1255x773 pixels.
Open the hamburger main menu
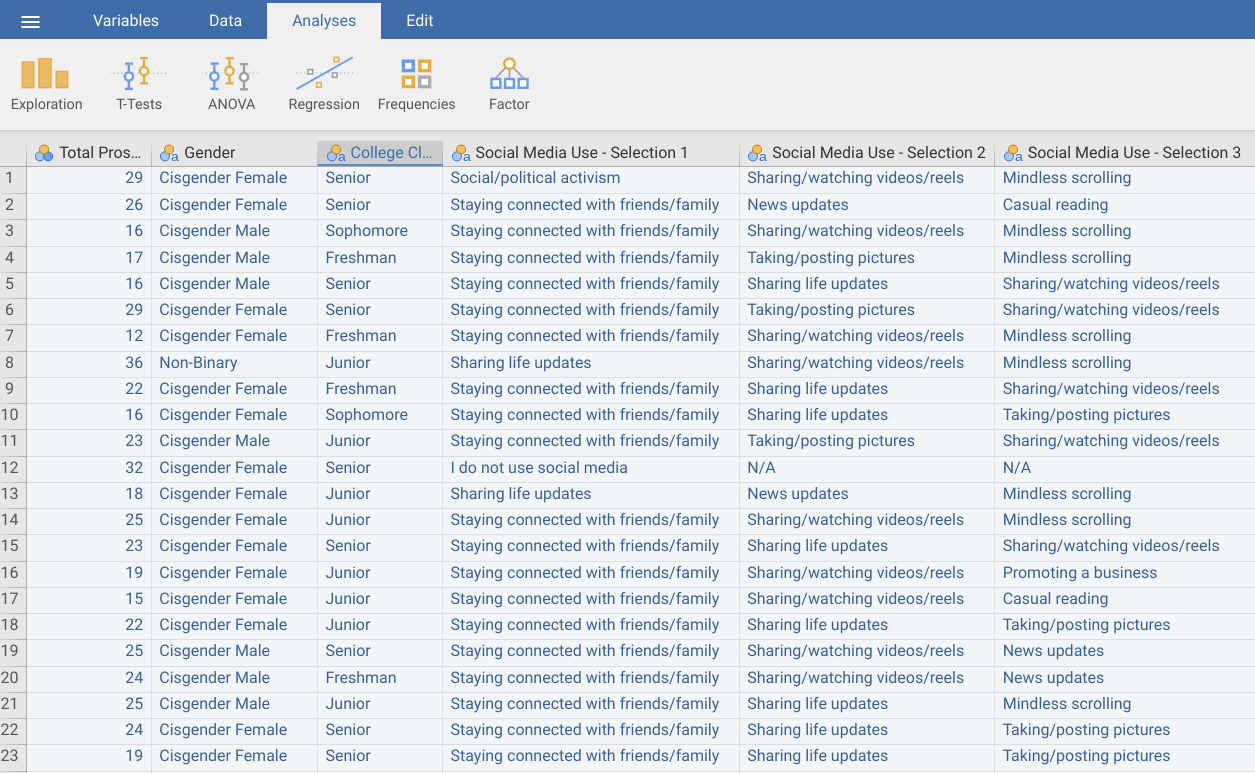pyautogui.click(x=31, y=21)
